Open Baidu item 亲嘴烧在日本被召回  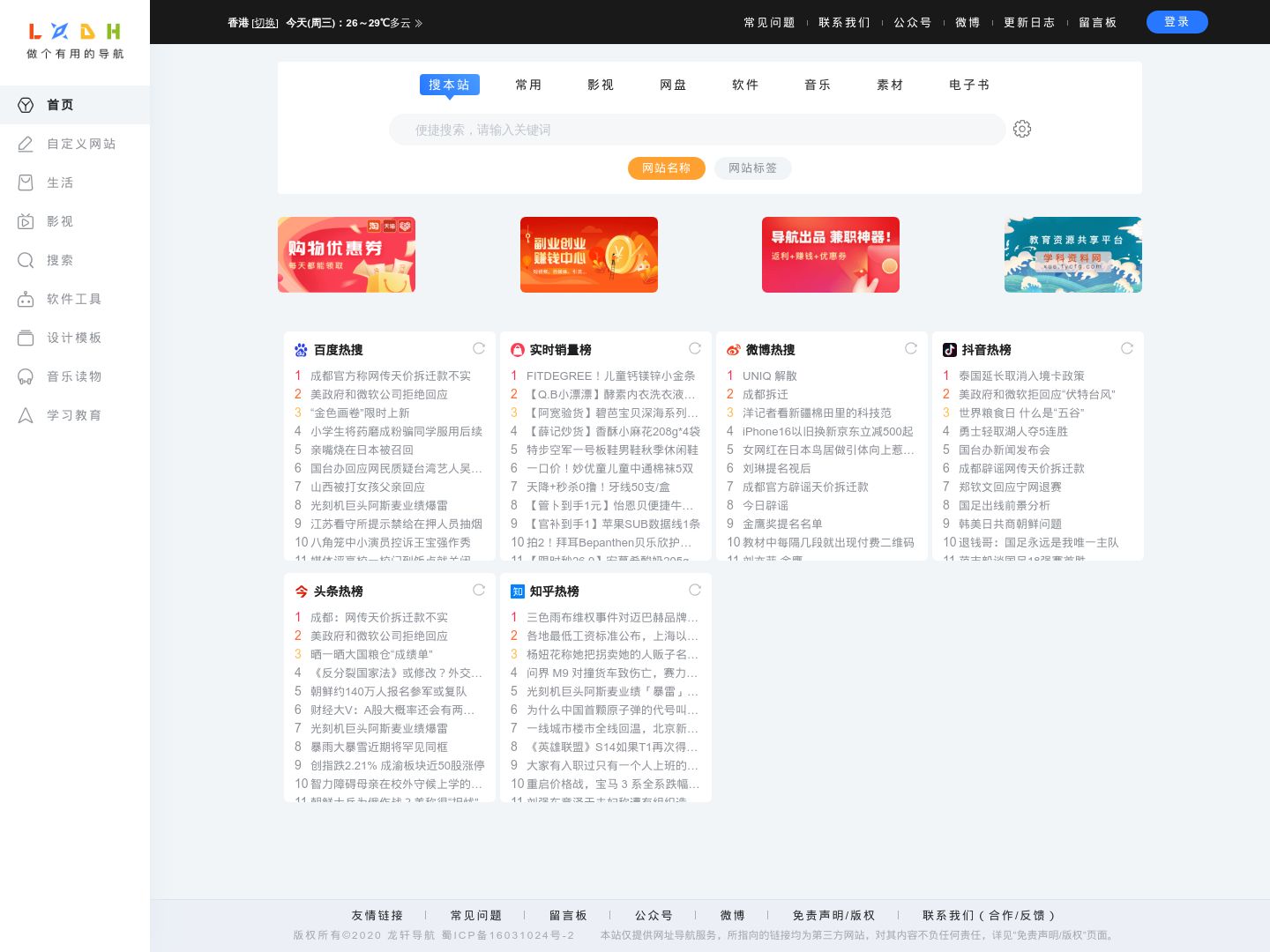(x=362, y=450)
